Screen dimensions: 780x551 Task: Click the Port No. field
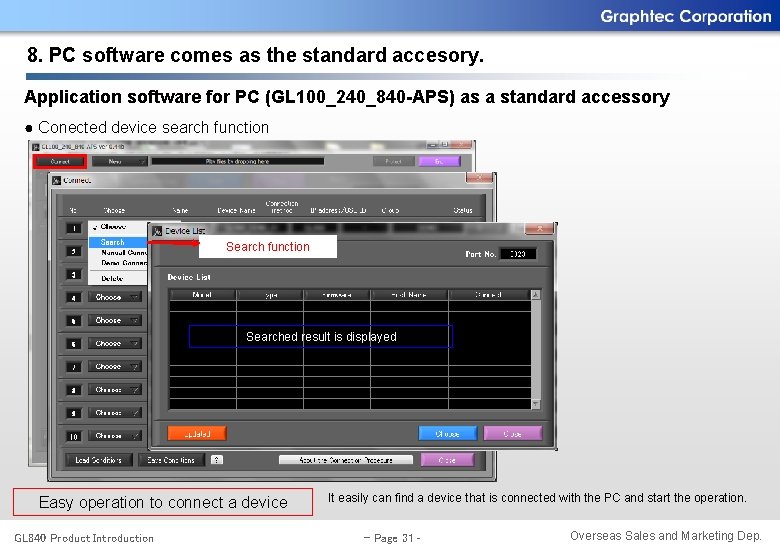click(518, 254)
